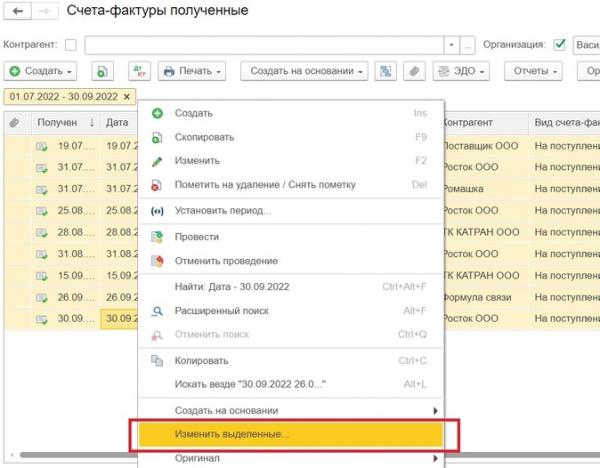Click the document icon in the 30.09 row
The height and width of the screenshot is (468, 600).
tap(42, 319)
